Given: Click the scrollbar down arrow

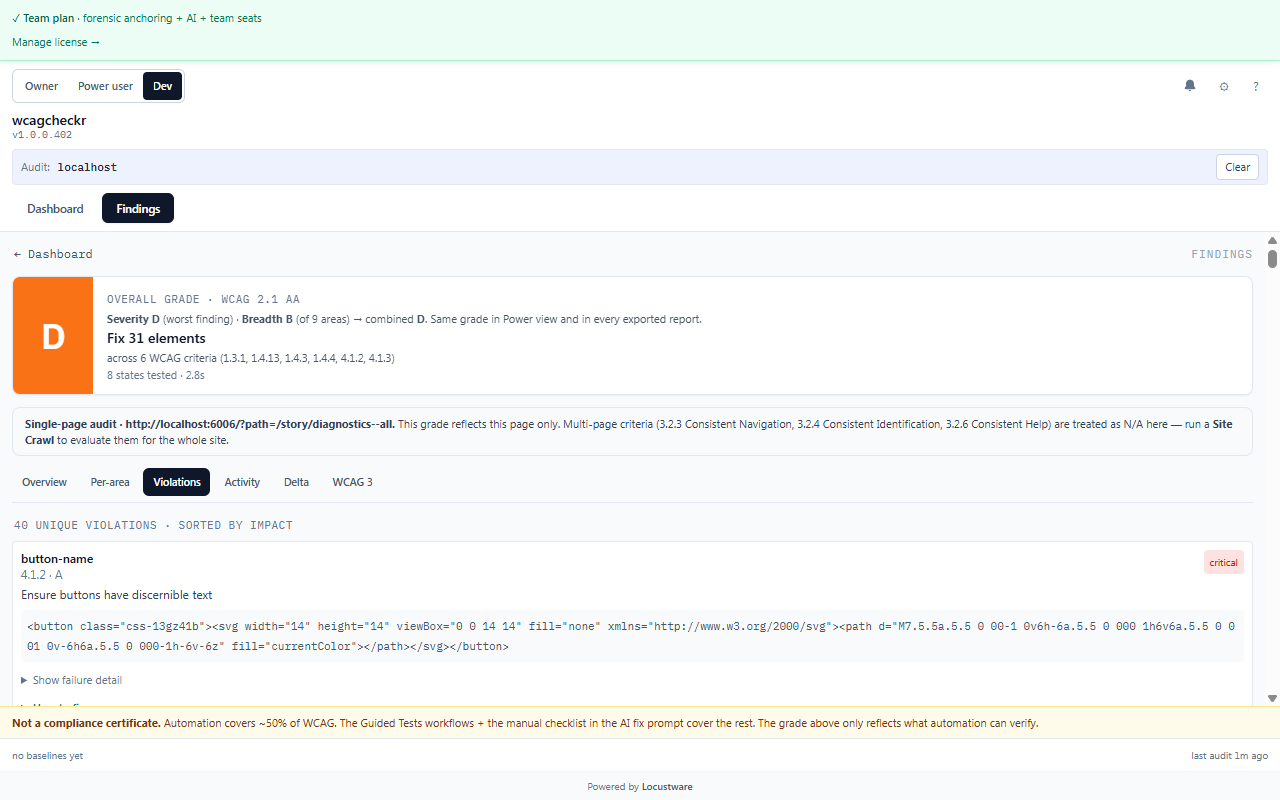Looking at the screenshot, I should 1272,698.
